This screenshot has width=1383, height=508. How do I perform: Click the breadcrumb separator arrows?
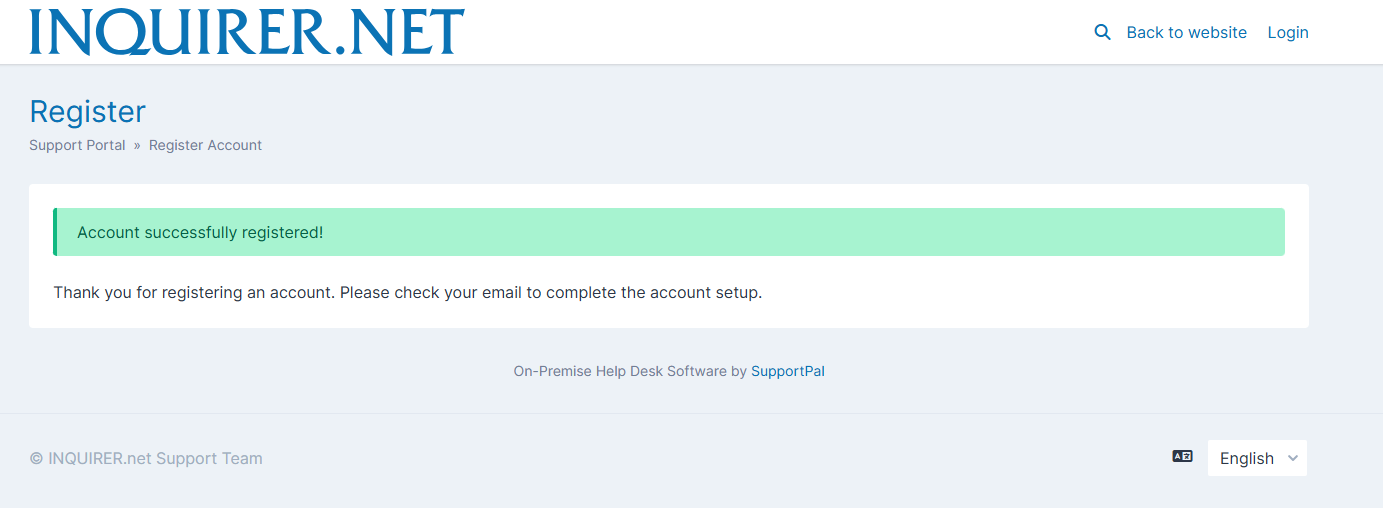pos(137,145)
